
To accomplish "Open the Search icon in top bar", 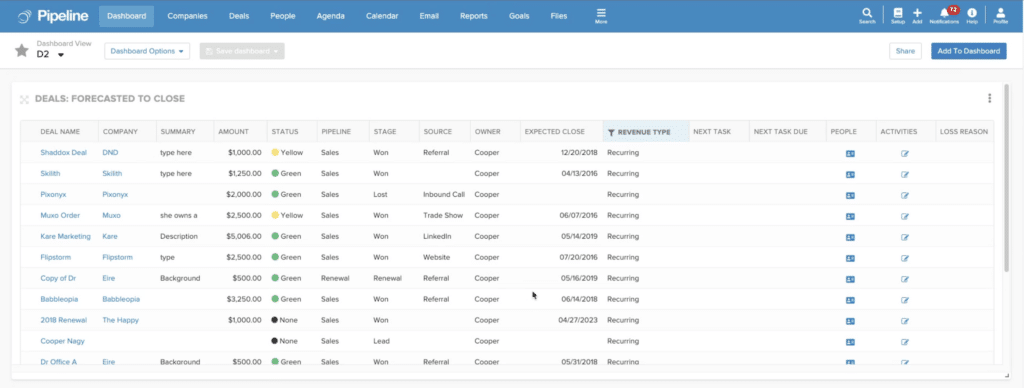I will (x=867, y=16).
